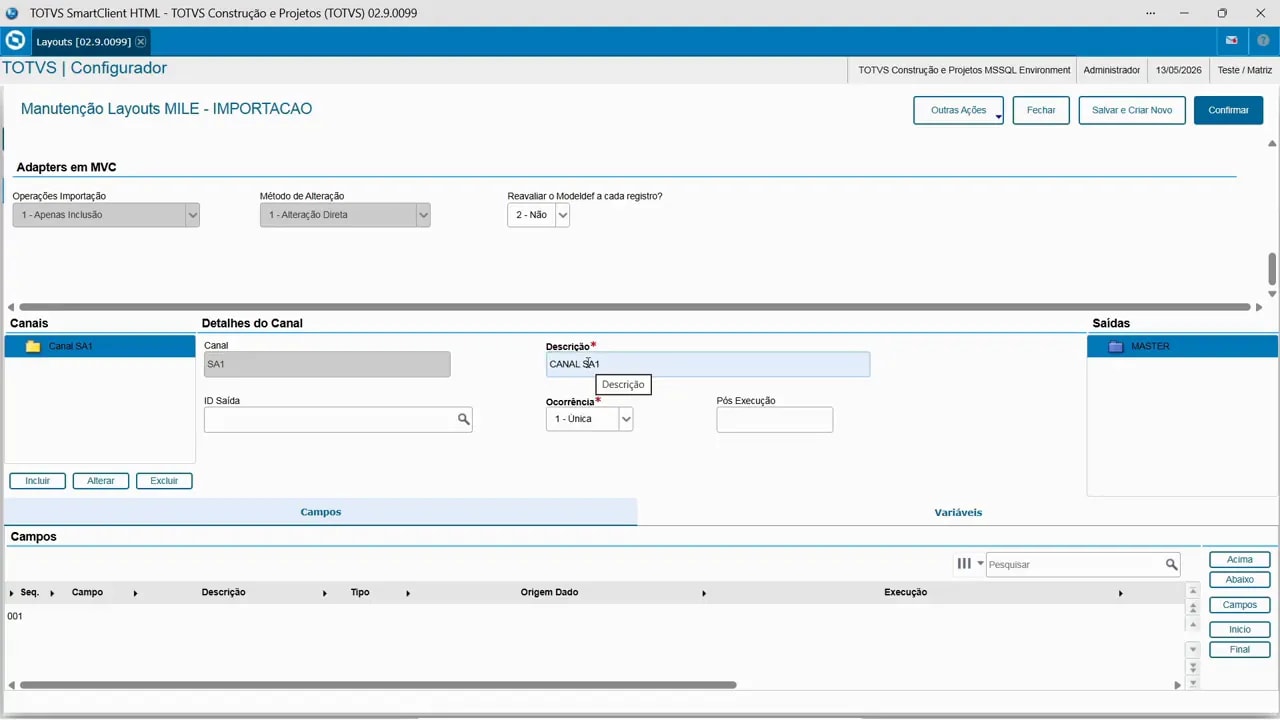This screenshot has width=1280, height=720.
Task: Click the Administrador status label
Action: [x=1112, y=70]
